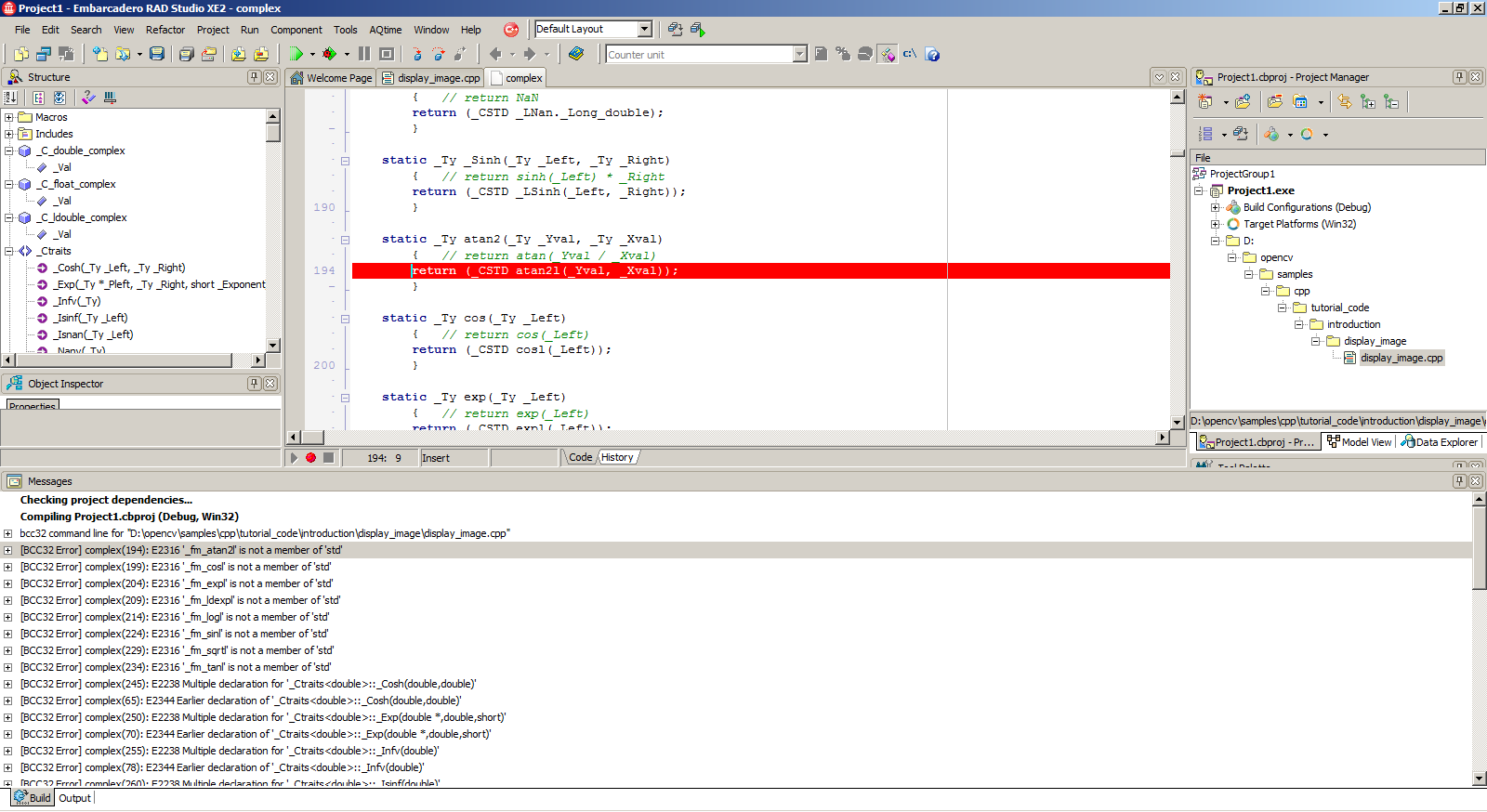Screen dimensions: 1487x812
Task: Toggle the Insert mode indicator
Action: (454, 458)
